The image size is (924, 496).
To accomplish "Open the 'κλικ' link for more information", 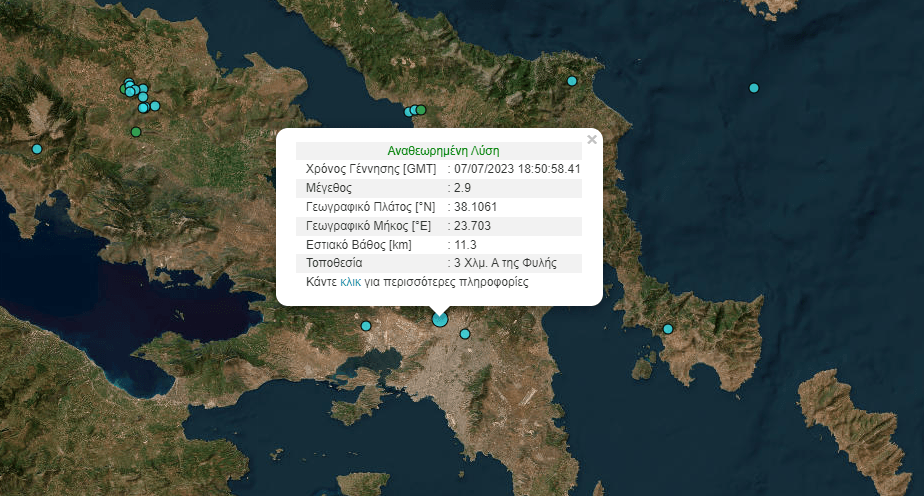I will click(350, 283).
